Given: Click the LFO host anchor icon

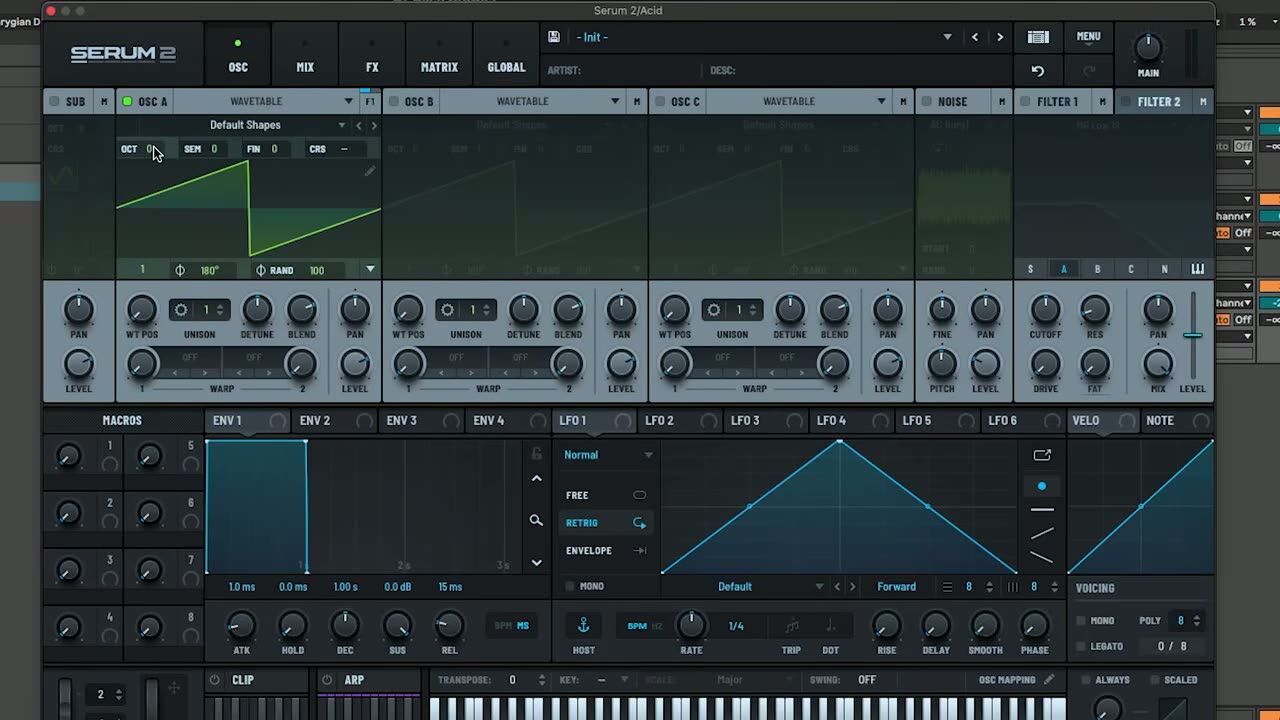Looking at the screenshot, I should (584, 625).
